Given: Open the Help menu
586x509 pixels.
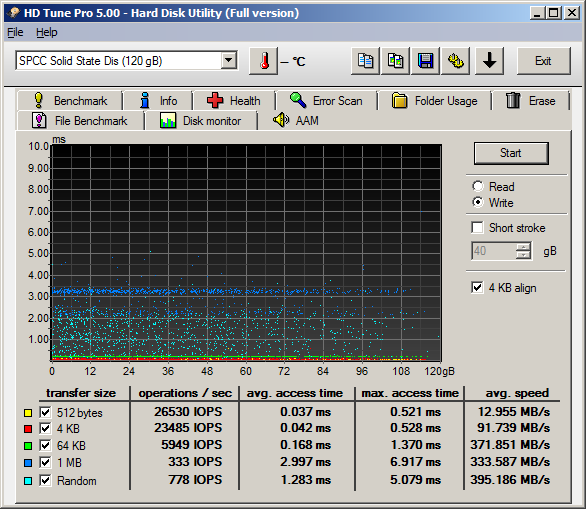Looking at the screenshot, I should (x=47, y=33).
